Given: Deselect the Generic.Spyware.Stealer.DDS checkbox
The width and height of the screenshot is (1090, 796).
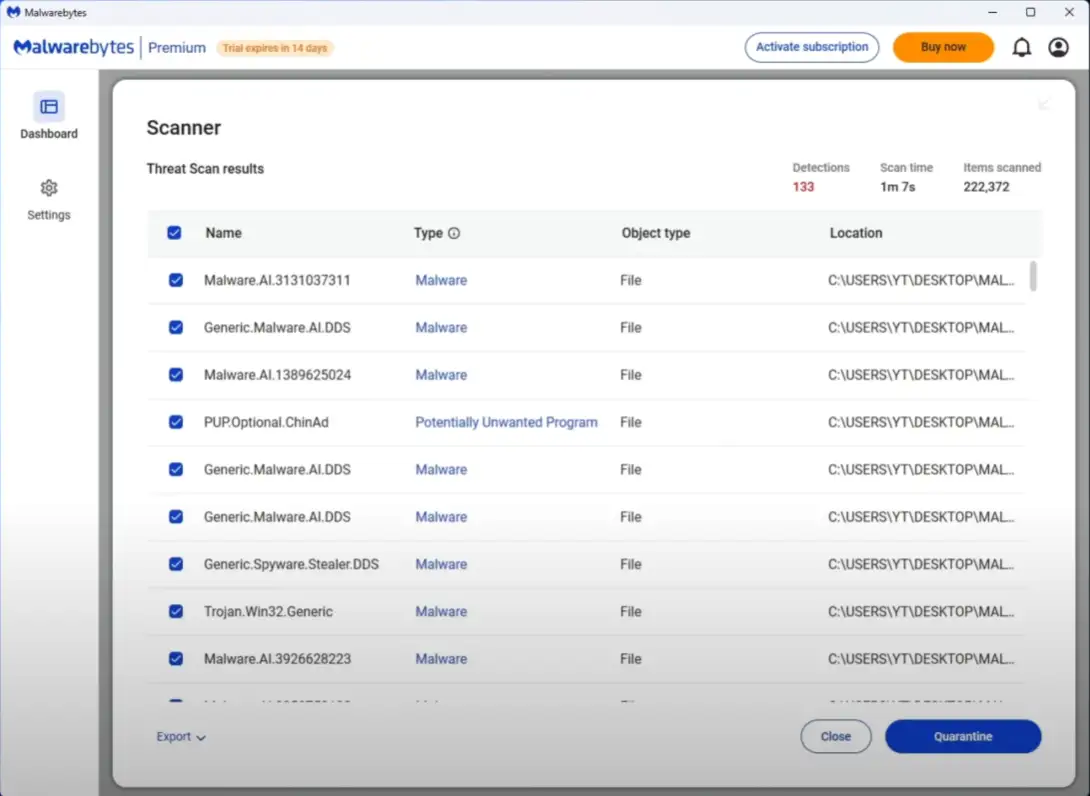Looking at the screenshot, I should (x=176, y=564).
